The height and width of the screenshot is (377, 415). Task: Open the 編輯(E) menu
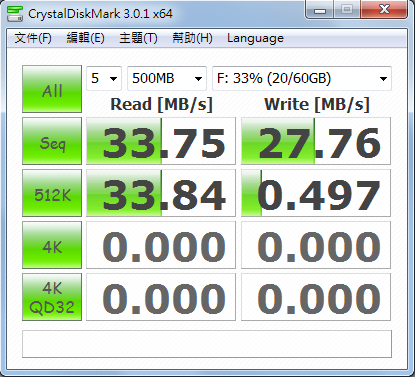(85, 38)
